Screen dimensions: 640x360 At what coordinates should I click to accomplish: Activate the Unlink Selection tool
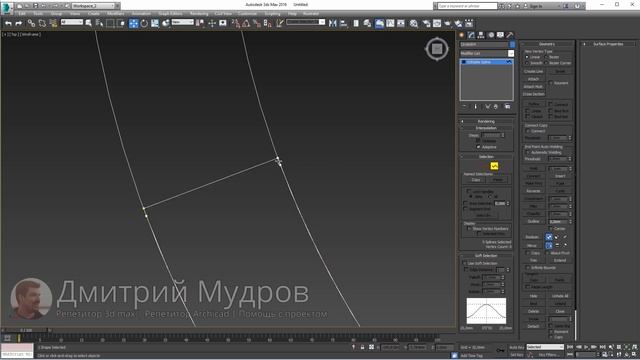(x=42, y=24)
